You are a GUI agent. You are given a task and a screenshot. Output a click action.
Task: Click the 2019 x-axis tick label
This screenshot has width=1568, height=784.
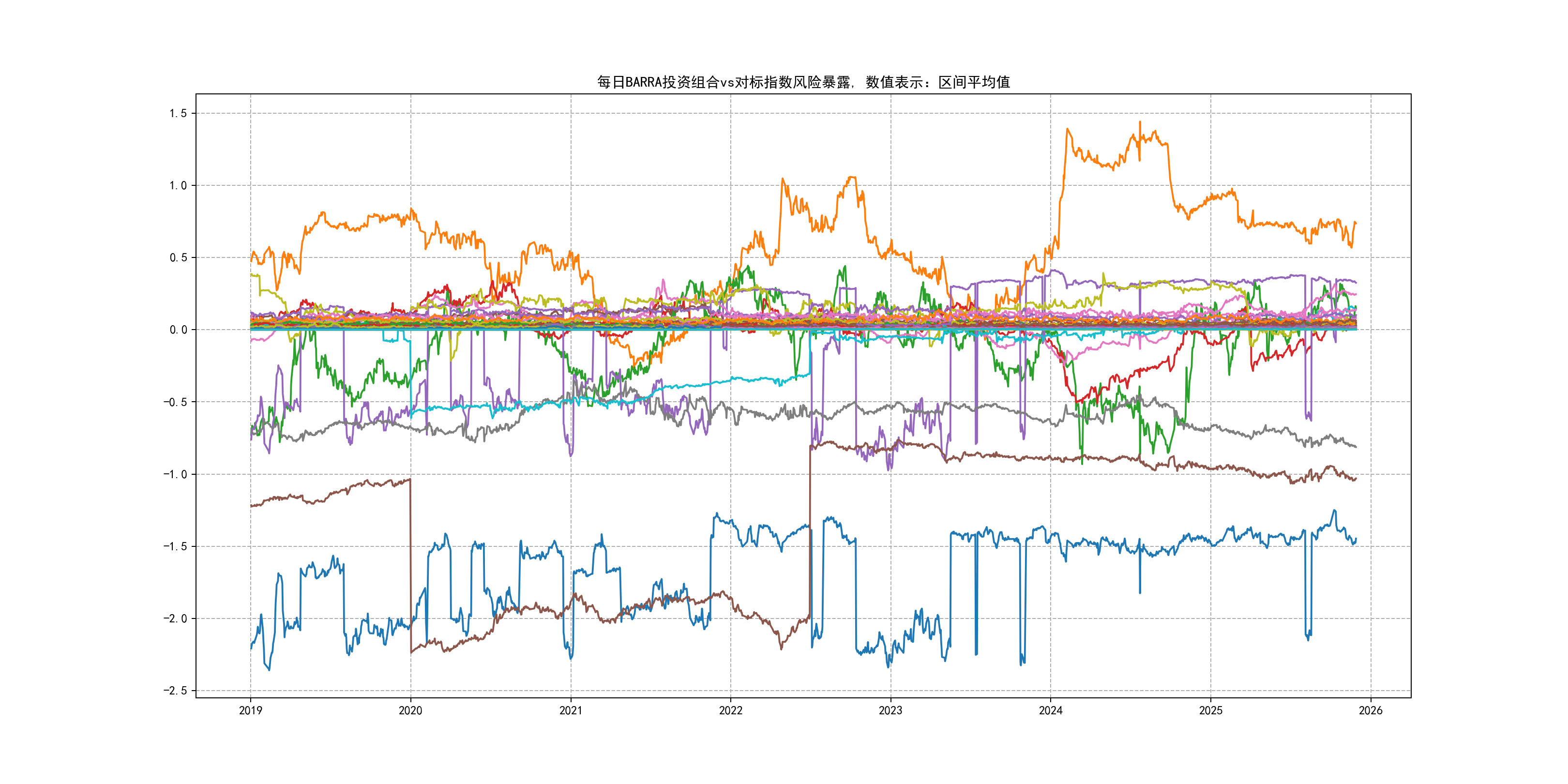250,710
